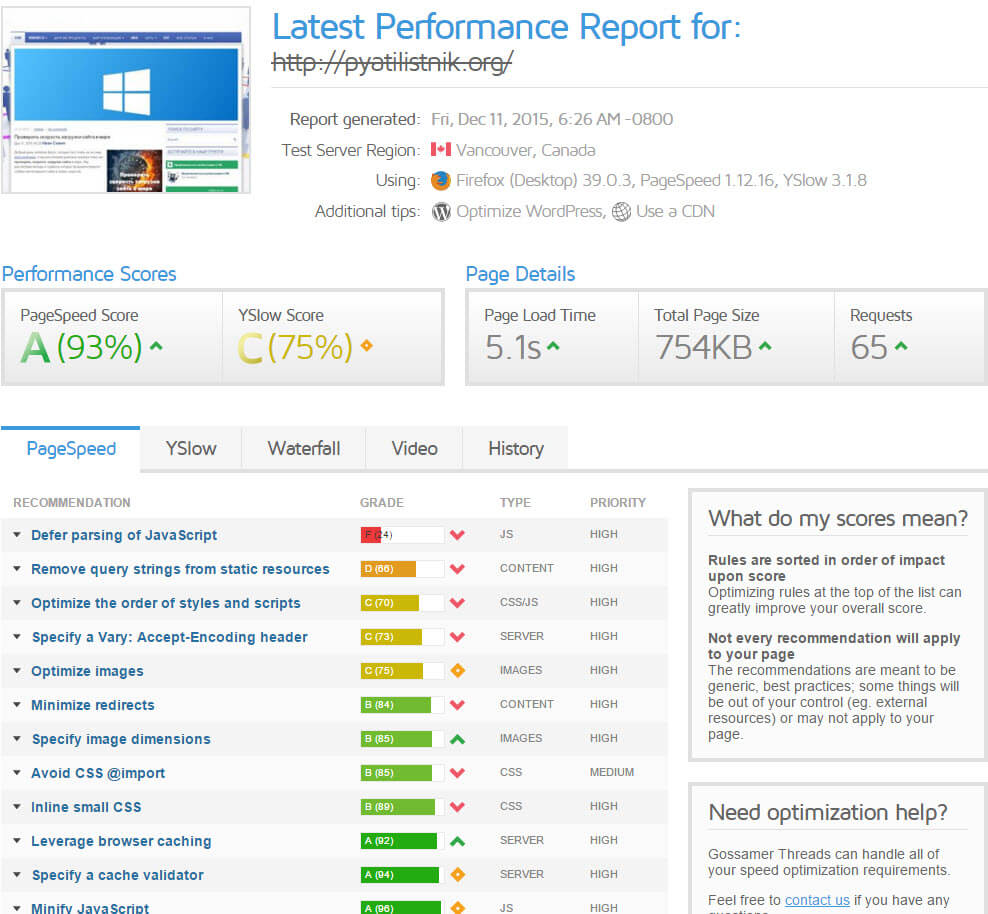Click the WordPress icon beside Optimize WordPress
This screenshot has height=914, width=988.
click(x=441, y=211)
